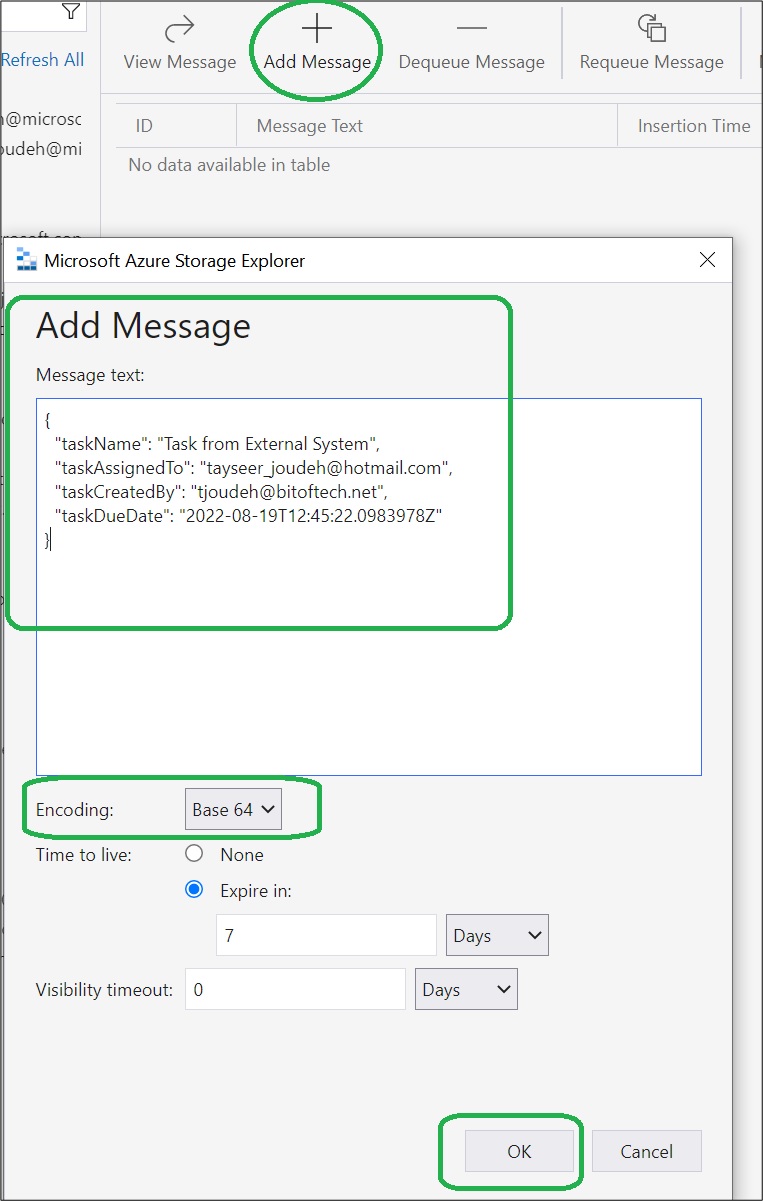Select the Expire in radio button
The image size is (763, 1201).
point(194,890)
